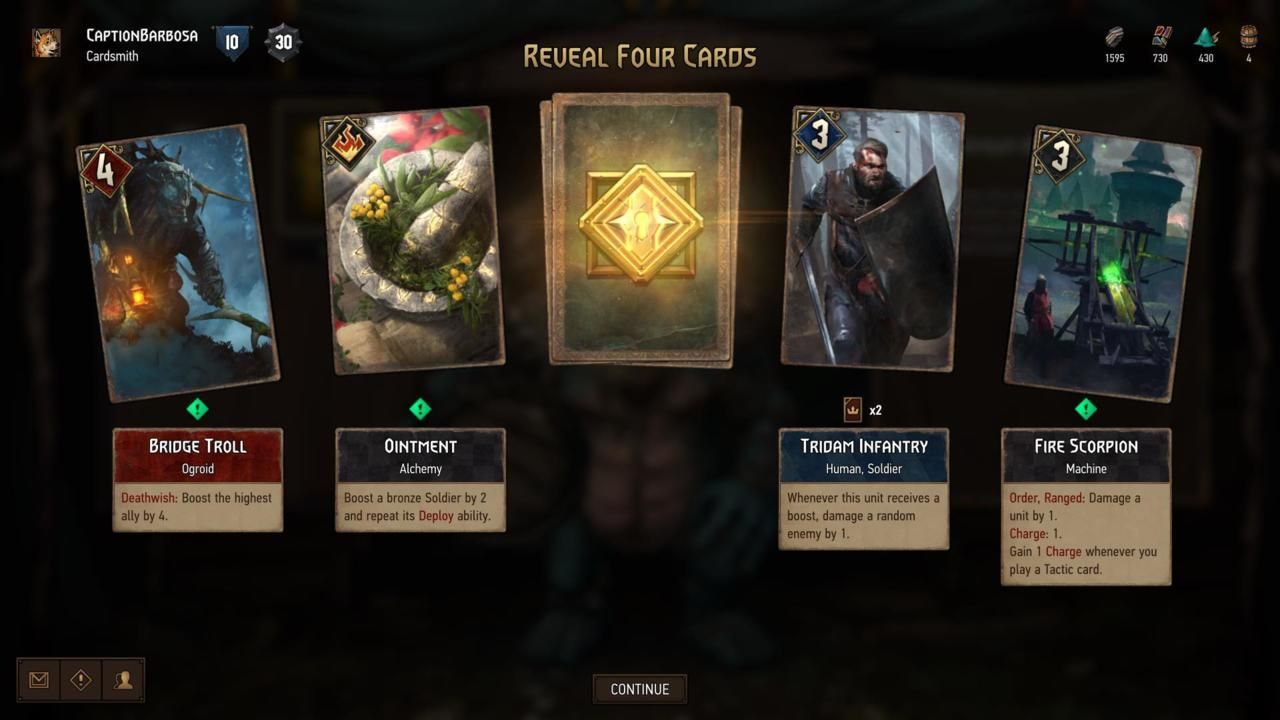Click the green new-card marker under Fire Scorpion

(1086, 408)
